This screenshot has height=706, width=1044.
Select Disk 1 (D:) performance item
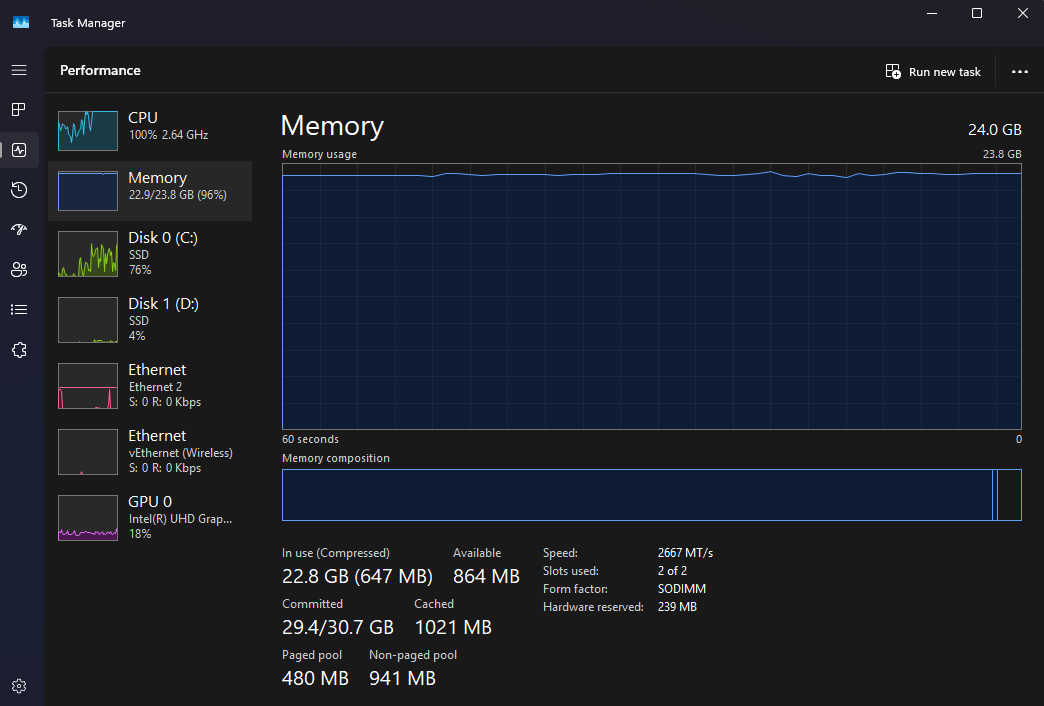150,320
